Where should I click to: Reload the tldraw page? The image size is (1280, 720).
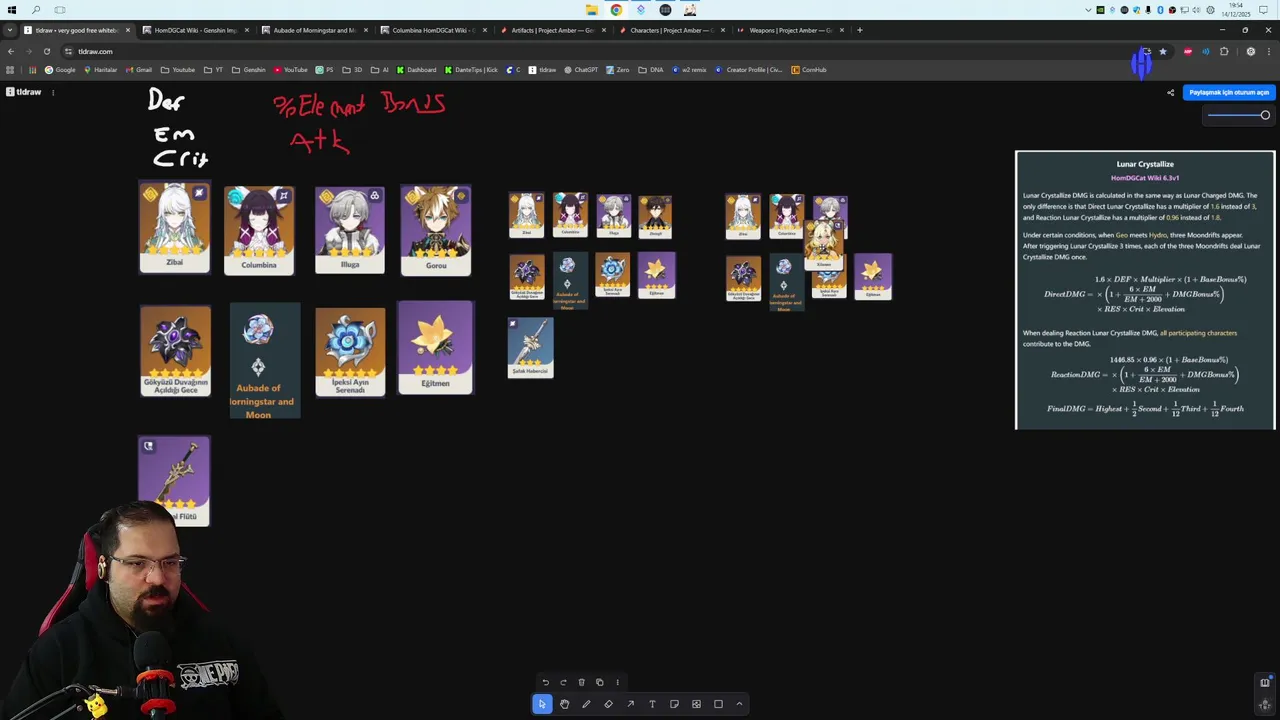[46, 51]
